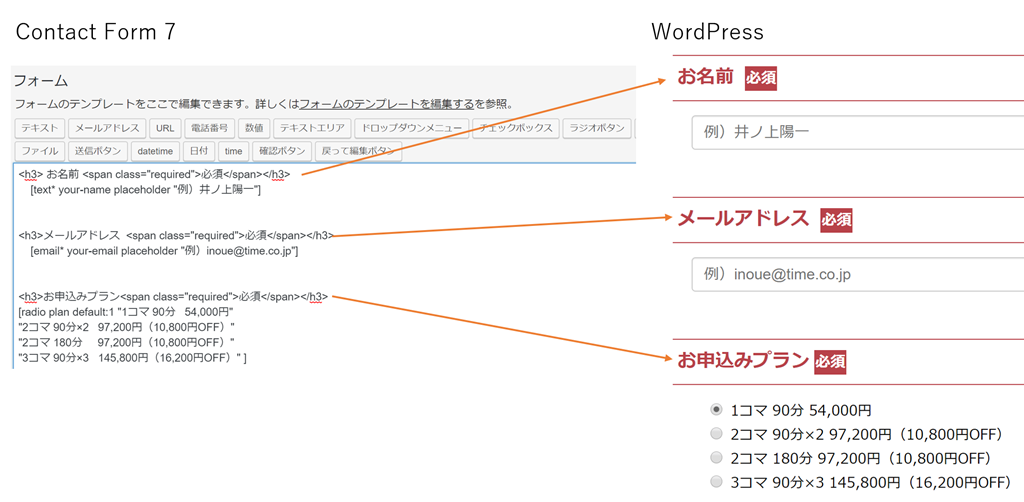Focus the メールアドレス input field
The width and height of the screenshot is (1024, 502).
coord(857,274)
